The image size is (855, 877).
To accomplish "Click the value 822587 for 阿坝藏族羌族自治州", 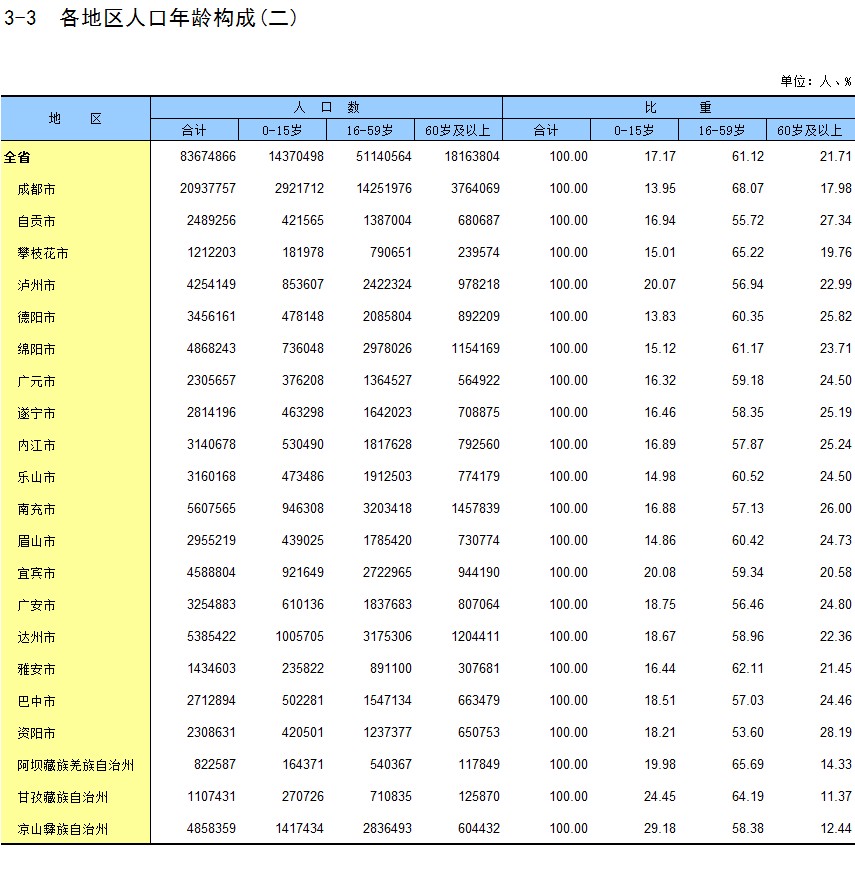I will [x=215, y=764].
